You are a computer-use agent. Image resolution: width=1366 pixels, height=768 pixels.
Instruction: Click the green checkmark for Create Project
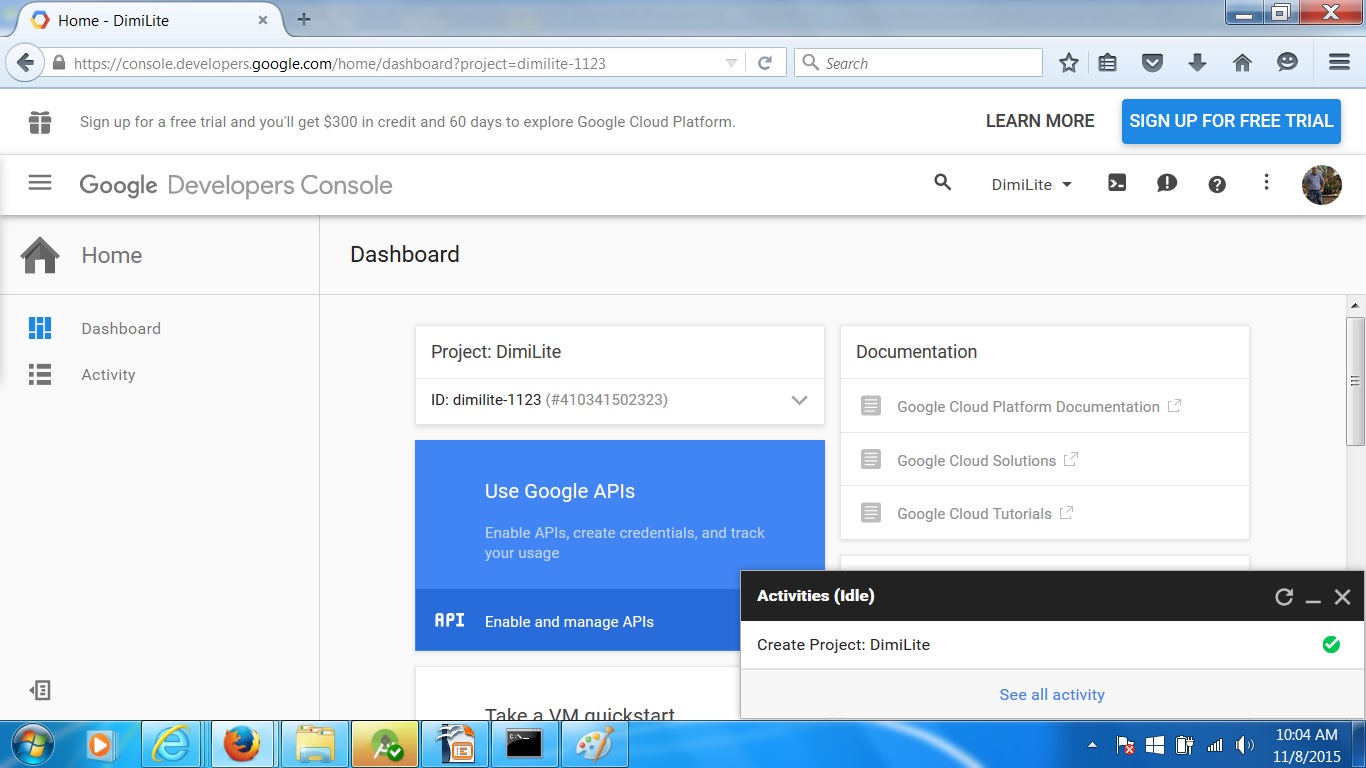point(1331,645)
